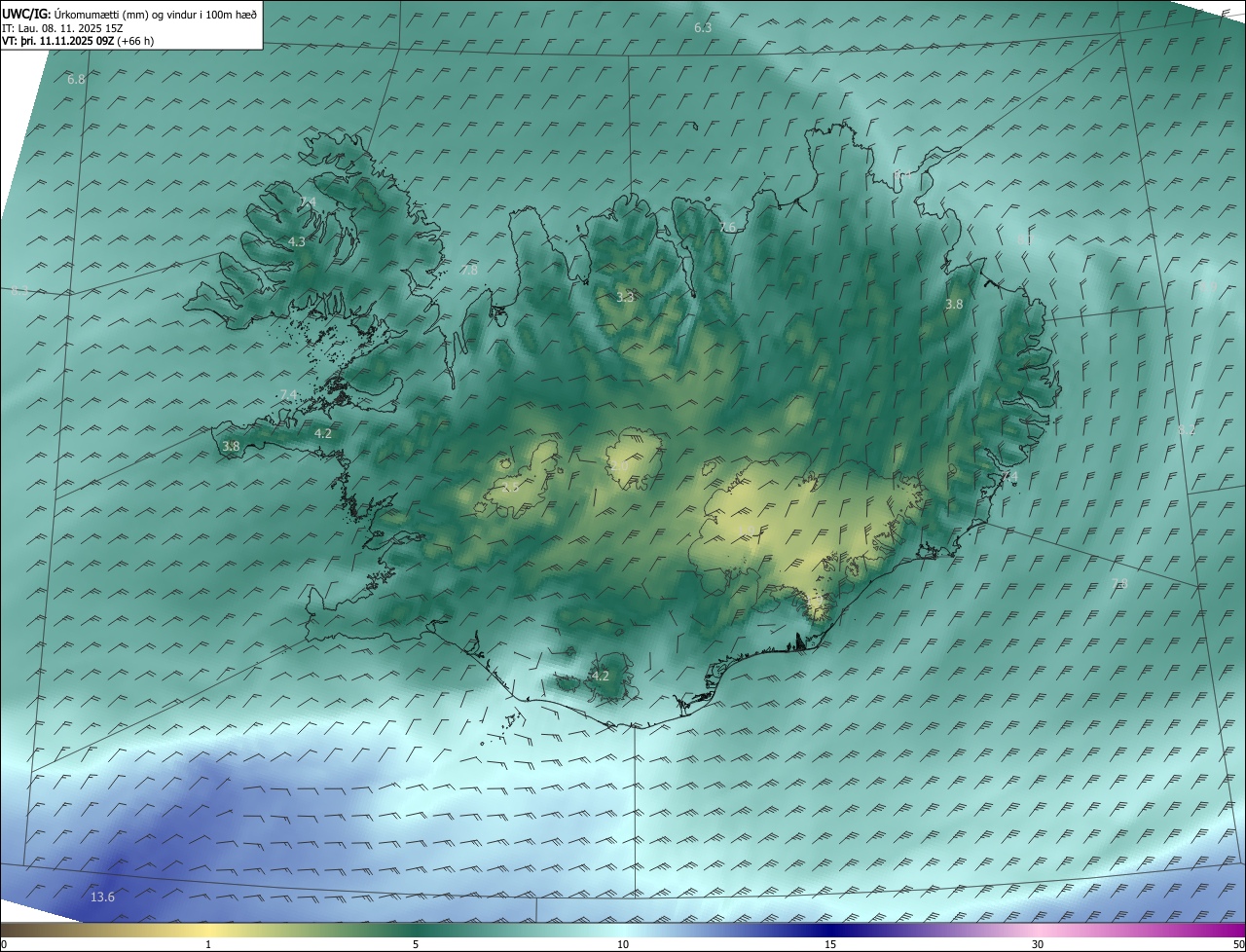Image resolution: width=1246 pixels, height=952 pixels.
Task: Click the color scale label 1
Action: pos(208,944)
